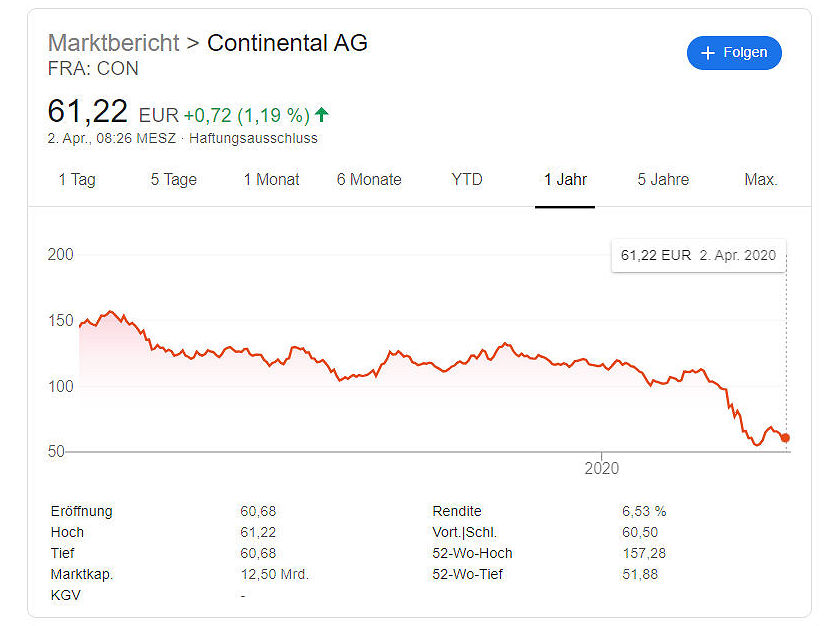This screenshot has height=626, width=835.
Task: Open the Haftungsausschluss disclaimer link
Action: 253,138
